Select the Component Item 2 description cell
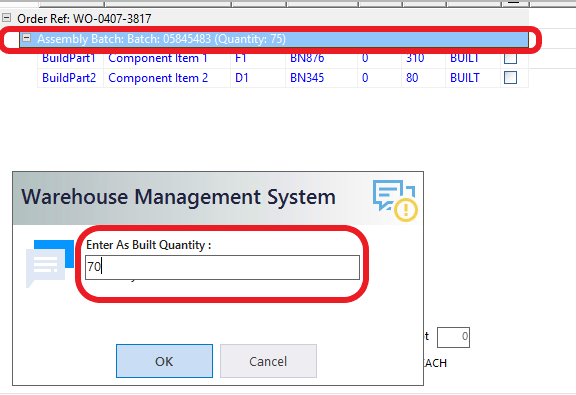Screen dimensions: 576x395 [x=158, y=78]
